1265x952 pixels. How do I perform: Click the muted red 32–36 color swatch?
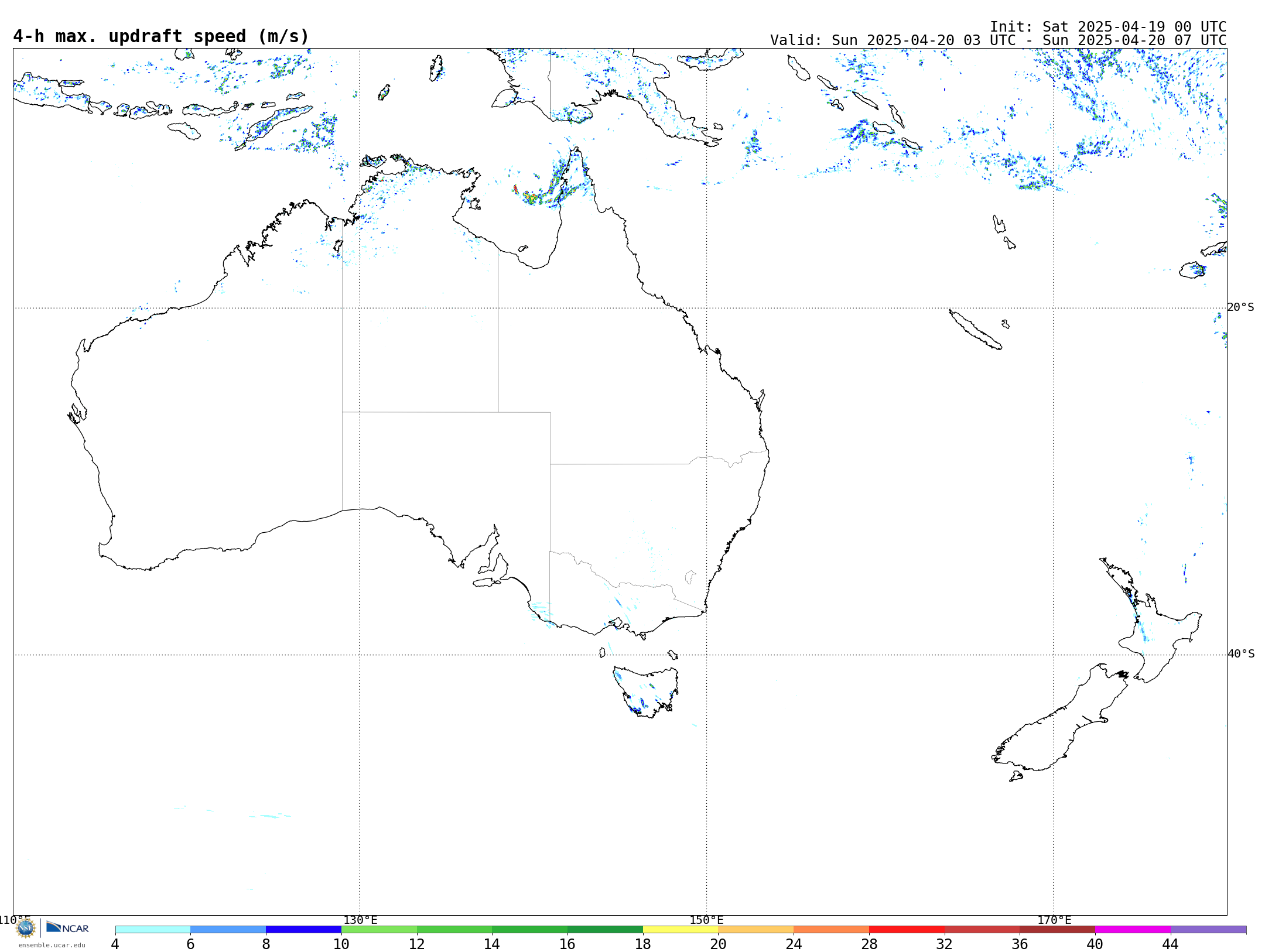(982, 929)
